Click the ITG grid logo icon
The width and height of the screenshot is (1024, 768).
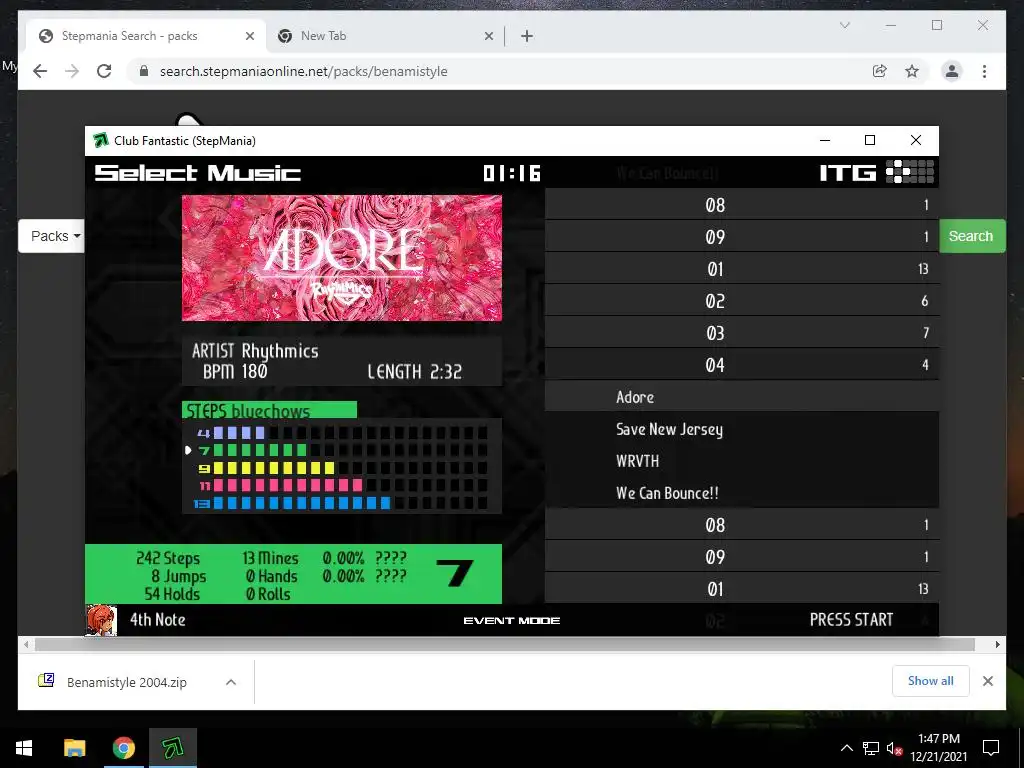910,172
